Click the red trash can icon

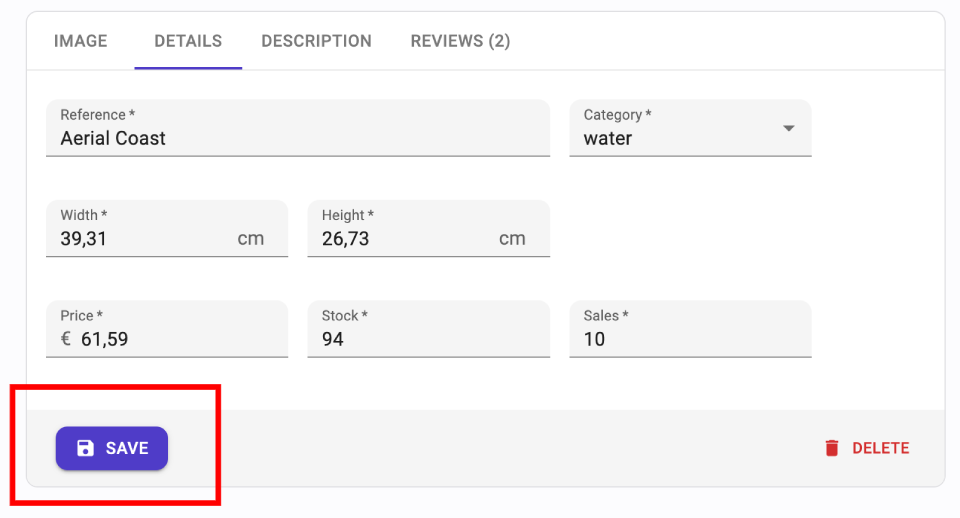click(x=832, y=448)
